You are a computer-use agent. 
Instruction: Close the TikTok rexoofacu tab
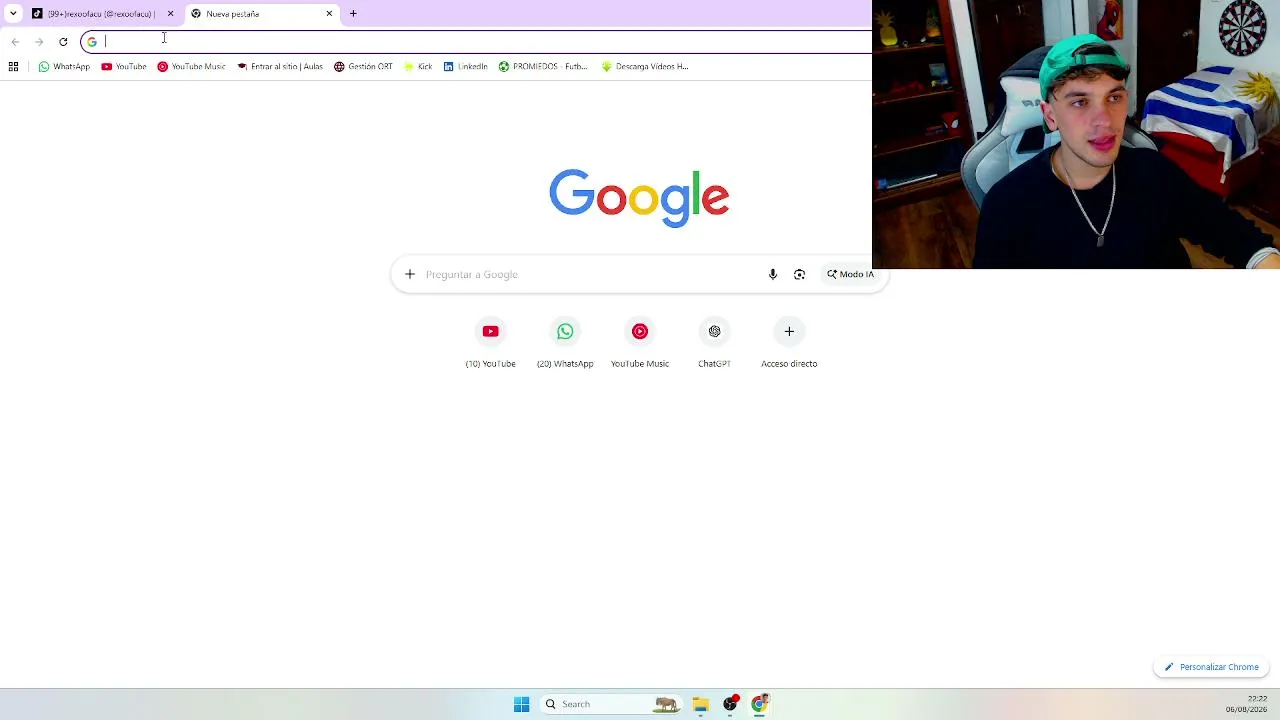pyautogui.click(x=170, y=14)
